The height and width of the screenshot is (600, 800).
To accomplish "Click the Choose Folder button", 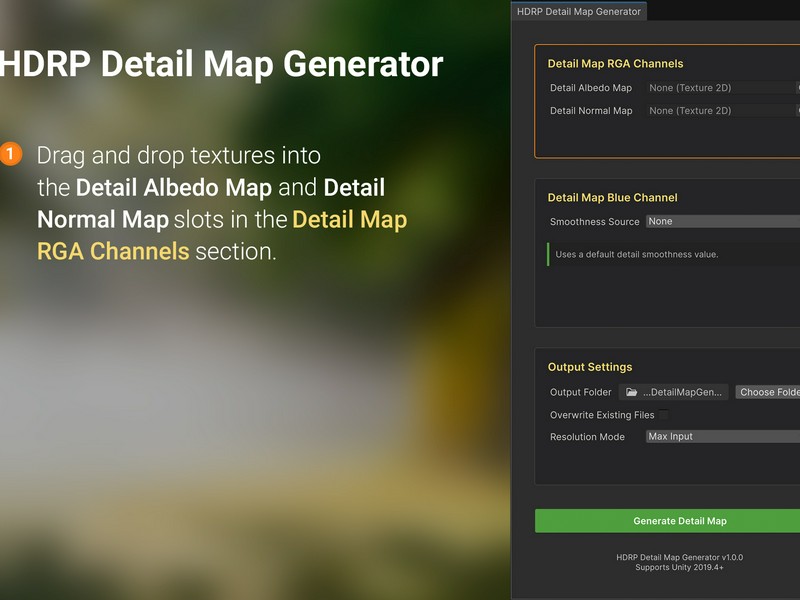I will pos(767,392).
